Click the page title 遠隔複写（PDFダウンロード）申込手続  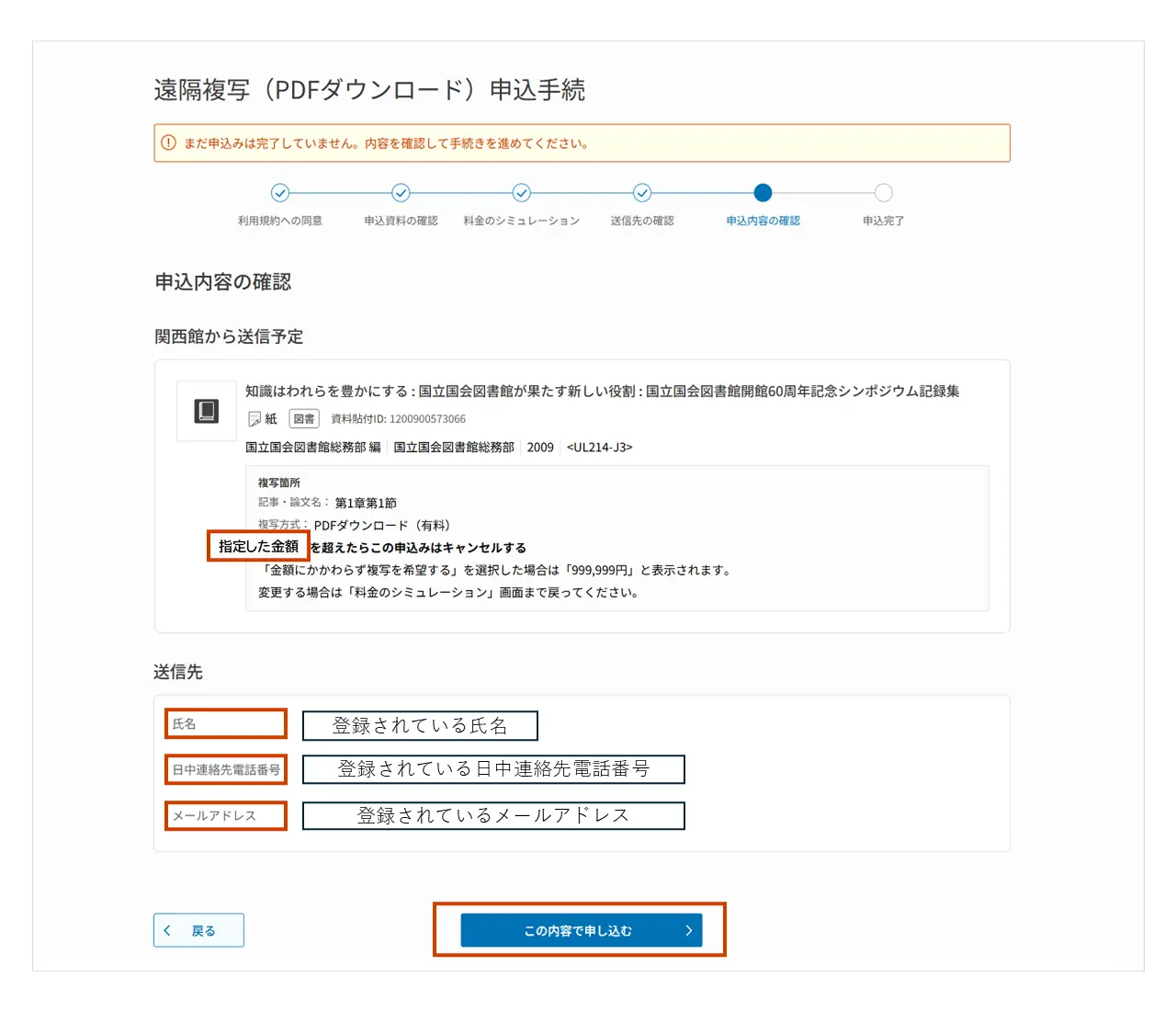point(369,90)
